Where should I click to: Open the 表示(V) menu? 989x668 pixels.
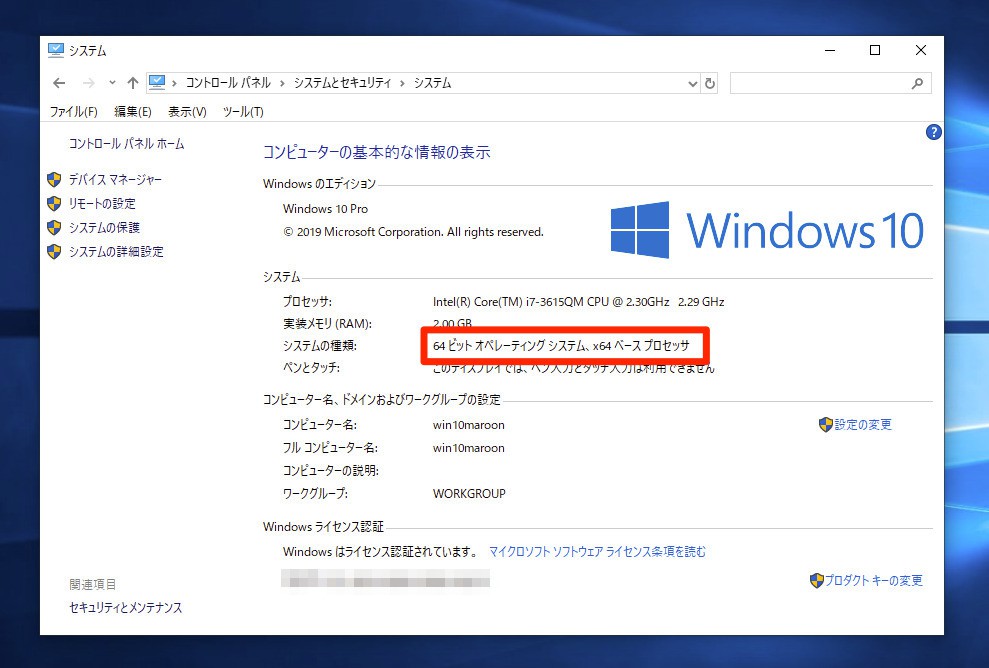tap(187, 112)
